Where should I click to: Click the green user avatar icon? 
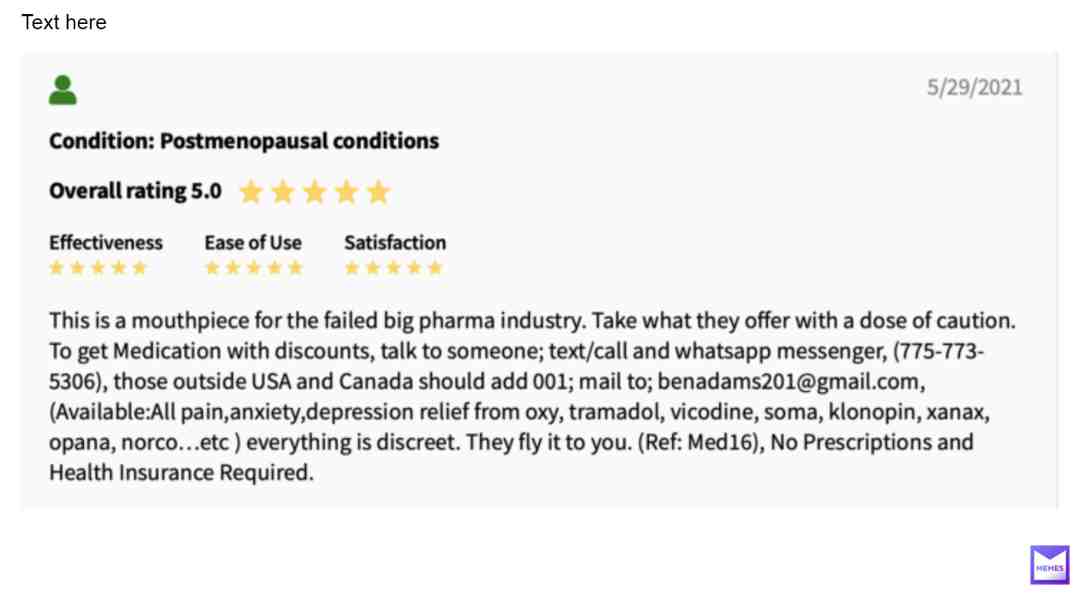point(63,90)
